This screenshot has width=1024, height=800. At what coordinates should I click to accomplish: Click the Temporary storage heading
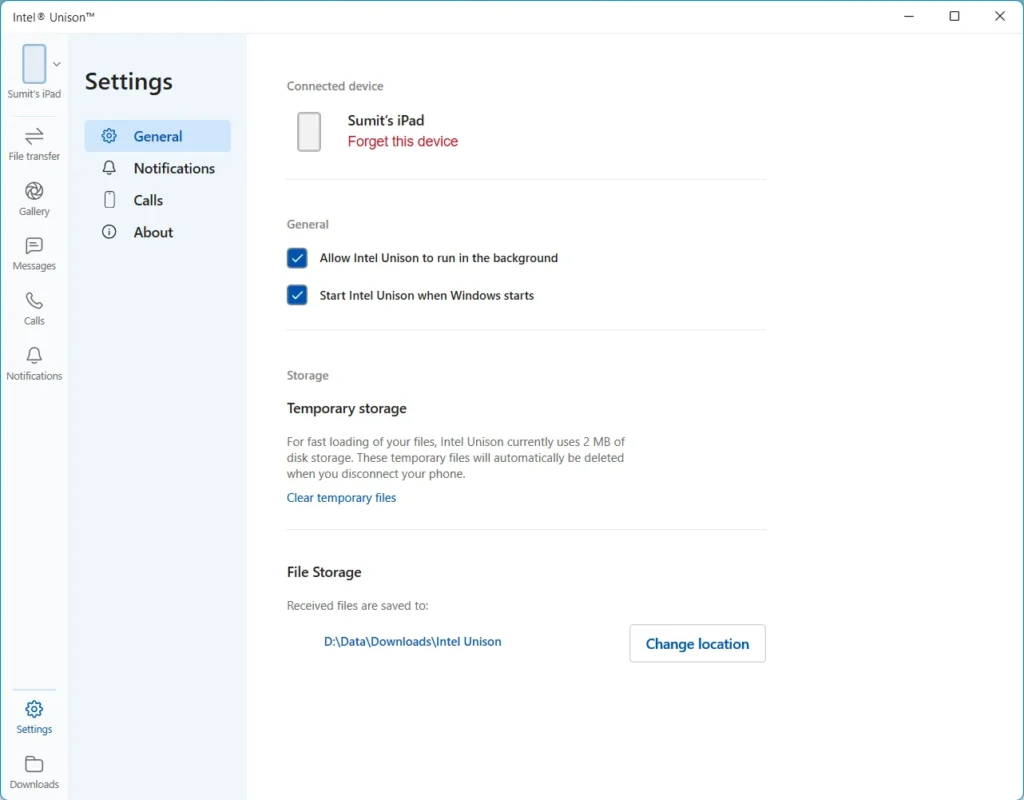pyautogui.click(x=346, y=408)
